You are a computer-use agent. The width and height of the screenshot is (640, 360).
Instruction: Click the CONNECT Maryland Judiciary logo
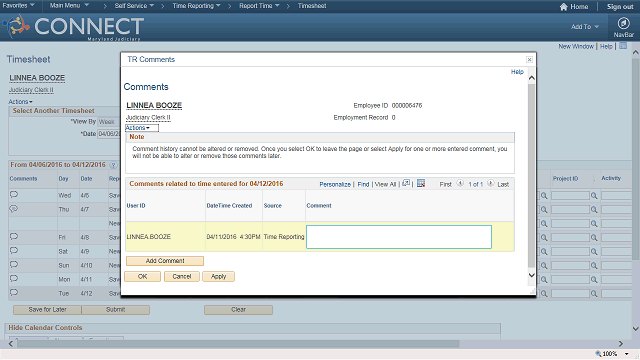[73, 27]
